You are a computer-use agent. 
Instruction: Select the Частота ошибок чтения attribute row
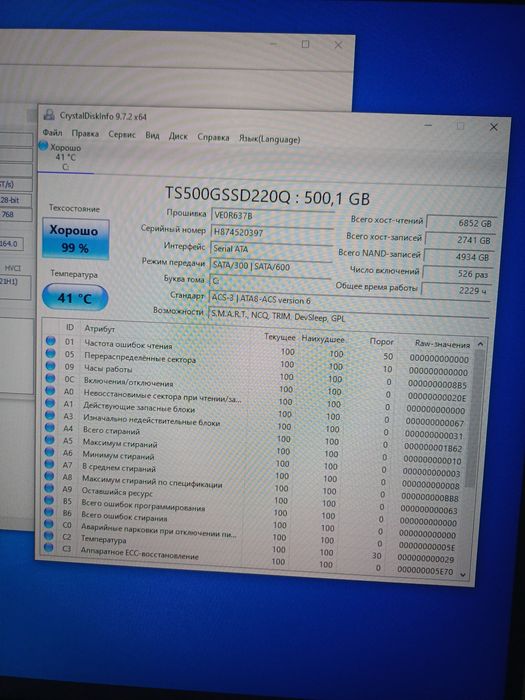257,350
